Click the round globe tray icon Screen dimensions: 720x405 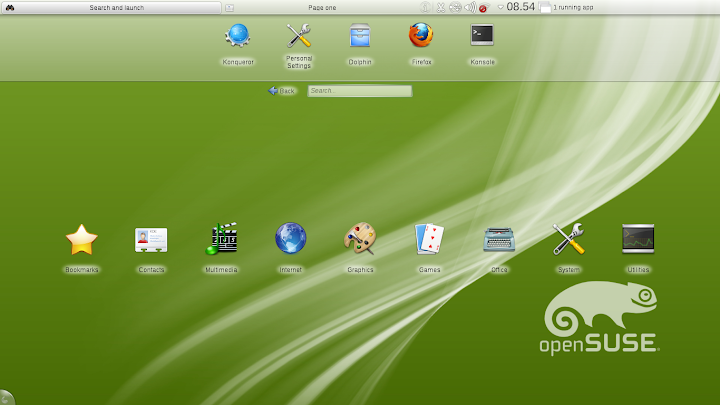click(x=455, y=7)
